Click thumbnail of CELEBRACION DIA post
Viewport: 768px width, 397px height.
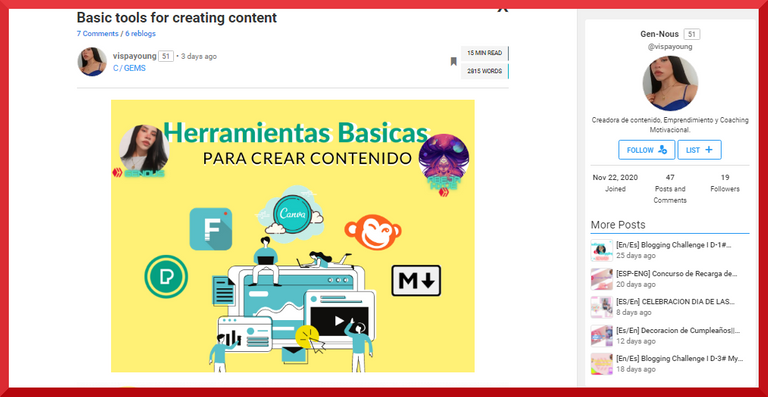tap(601, 307)
